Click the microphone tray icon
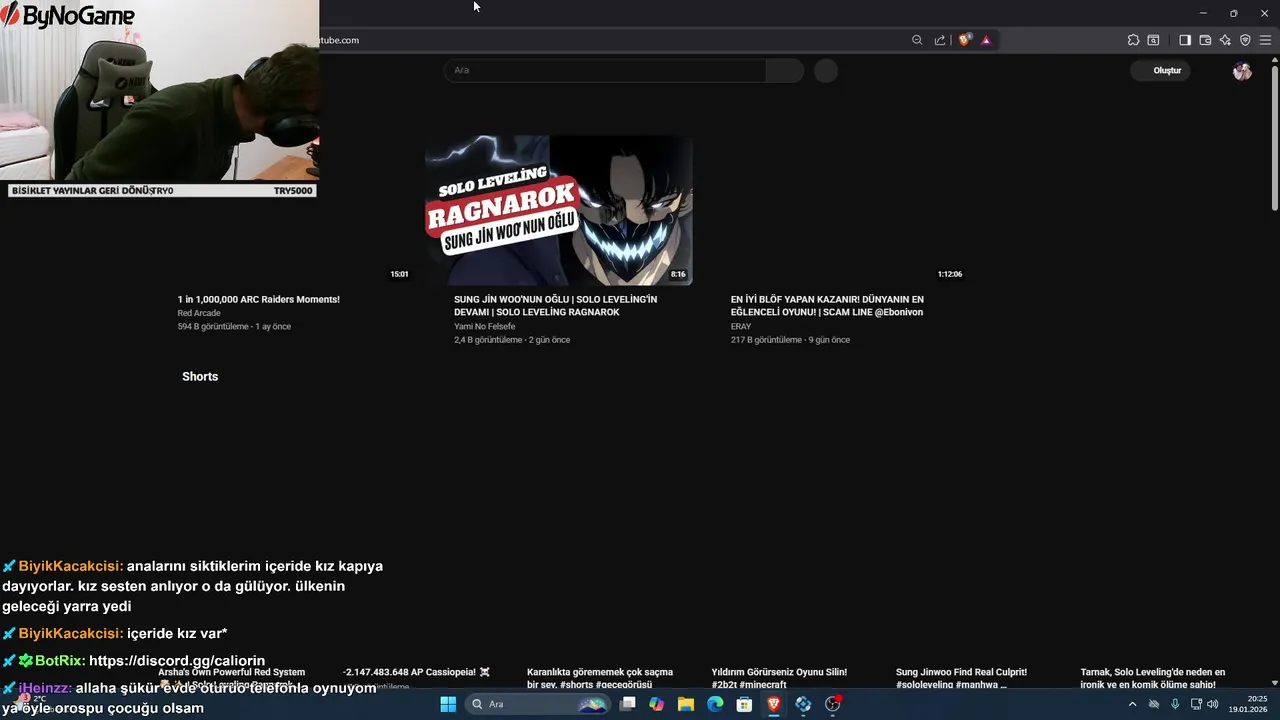 (1175, 704)
